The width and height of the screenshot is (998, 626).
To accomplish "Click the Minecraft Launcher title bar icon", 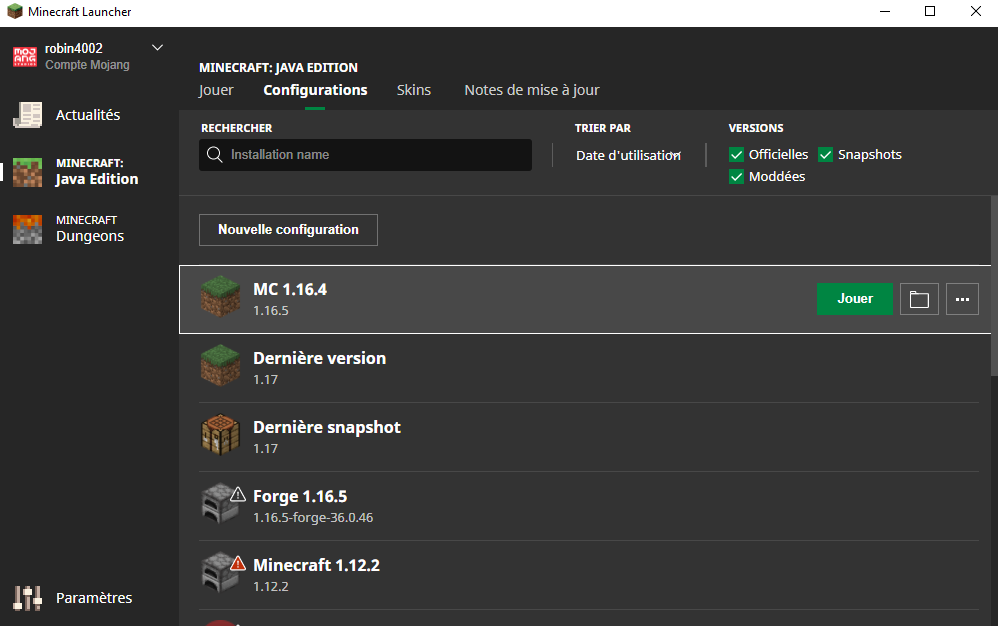I will pyautogui.click(x=15, y=11).
